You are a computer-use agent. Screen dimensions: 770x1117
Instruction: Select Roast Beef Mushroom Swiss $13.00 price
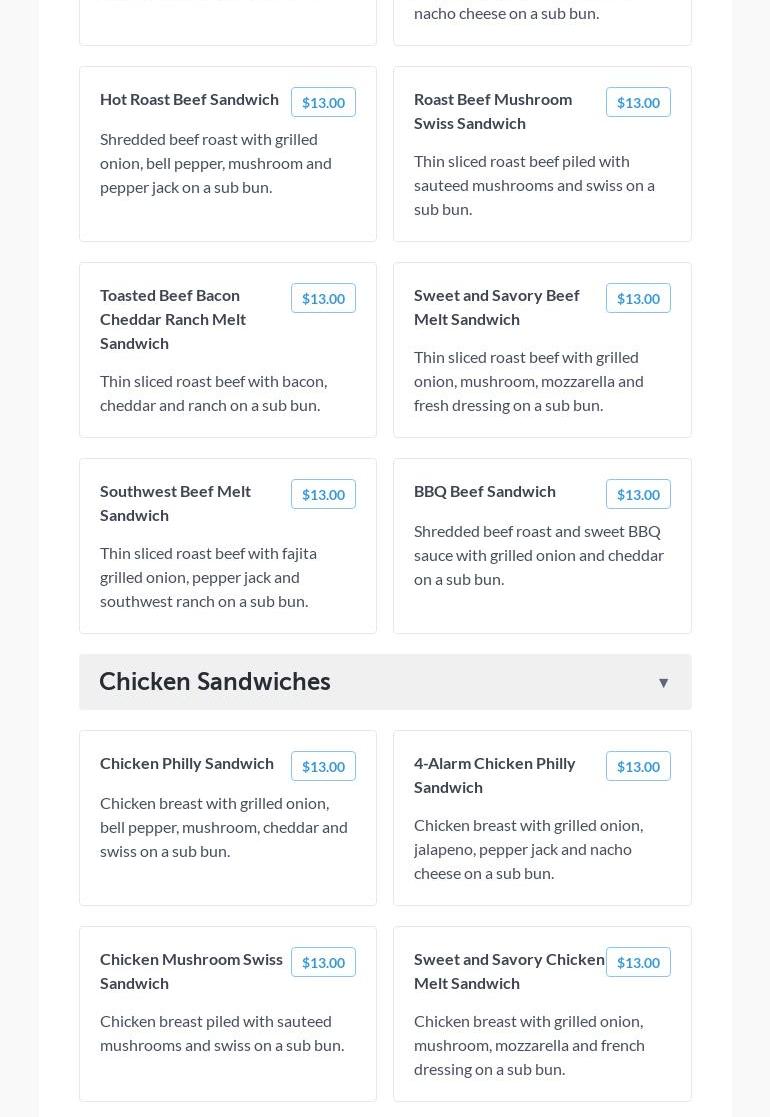tap(638, 102)
